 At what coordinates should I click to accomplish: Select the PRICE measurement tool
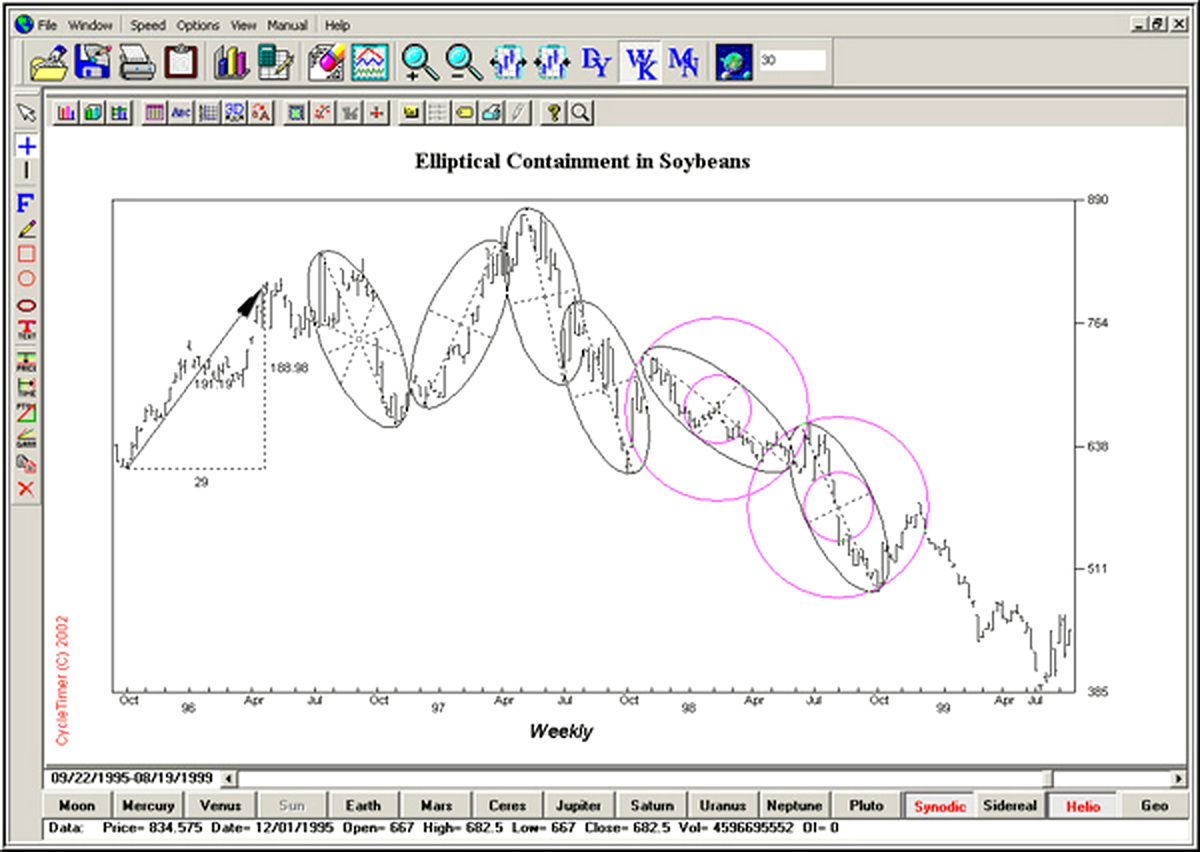tap(27, 361)
